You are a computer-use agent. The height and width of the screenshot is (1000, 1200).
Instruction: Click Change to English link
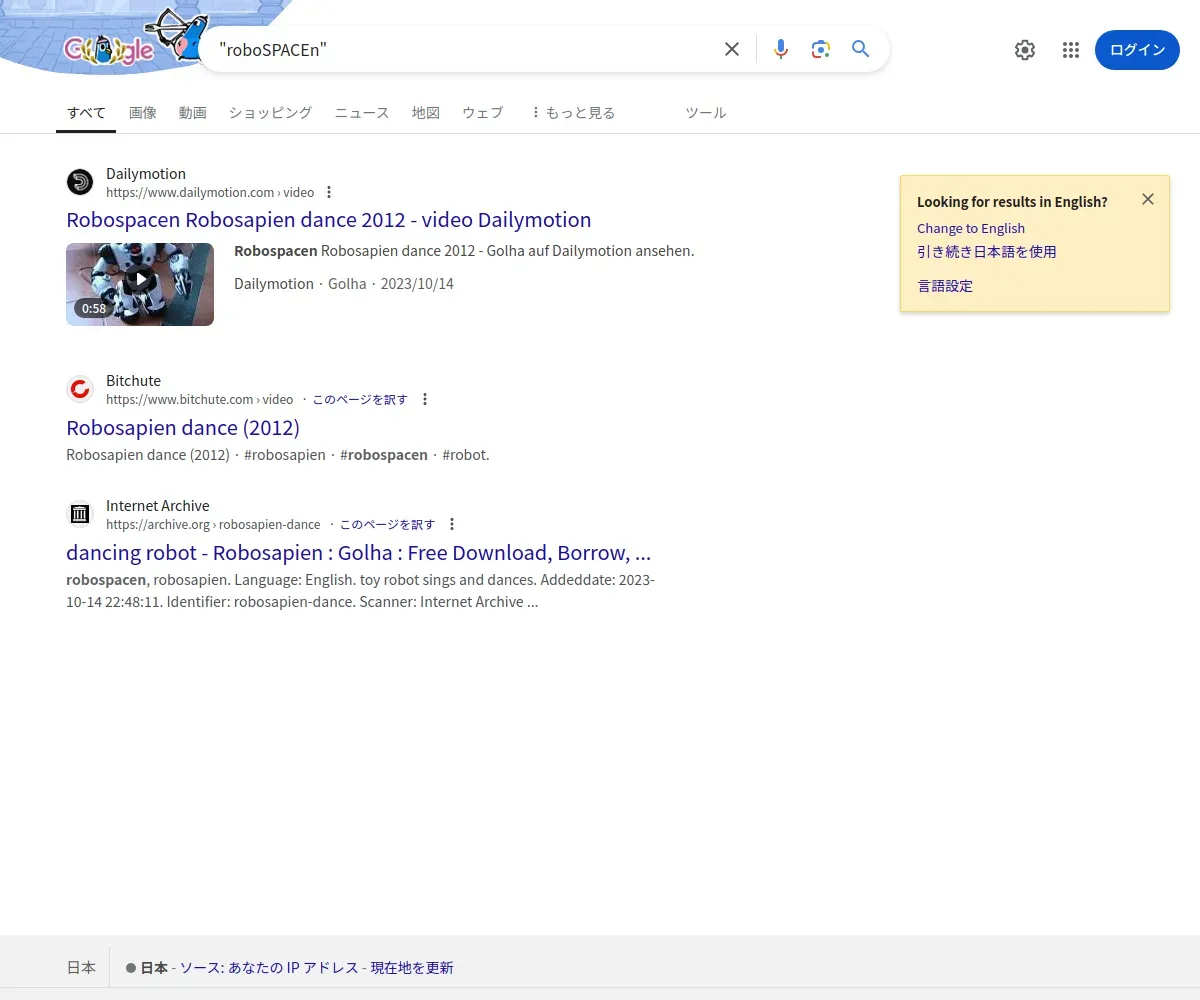[971, 228]
